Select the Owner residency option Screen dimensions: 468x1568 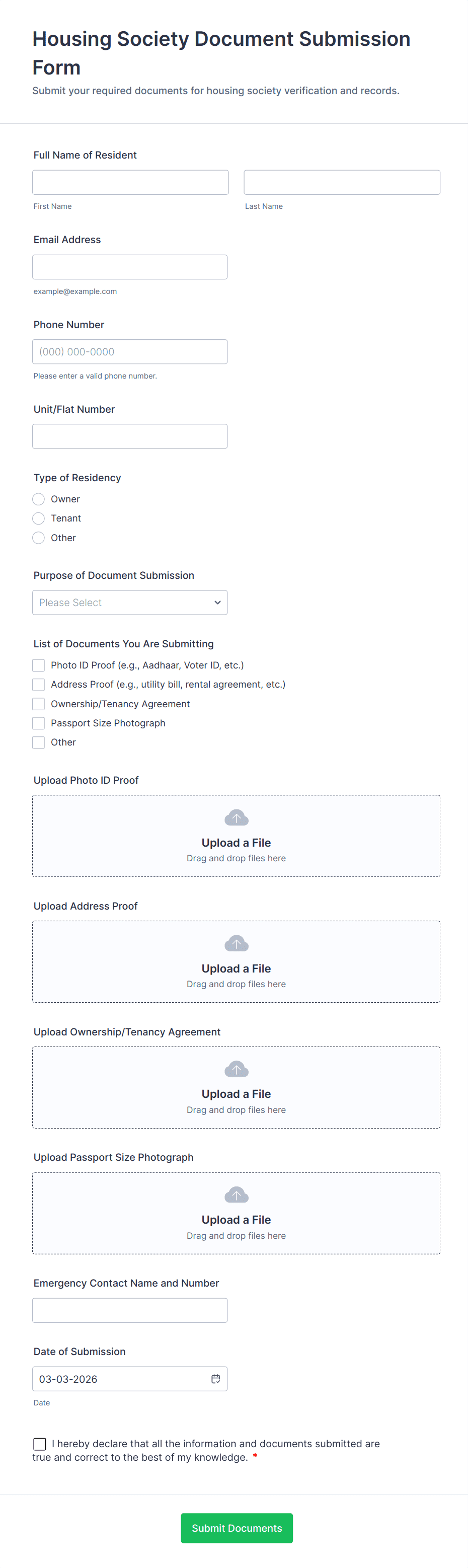pos(39,499)
